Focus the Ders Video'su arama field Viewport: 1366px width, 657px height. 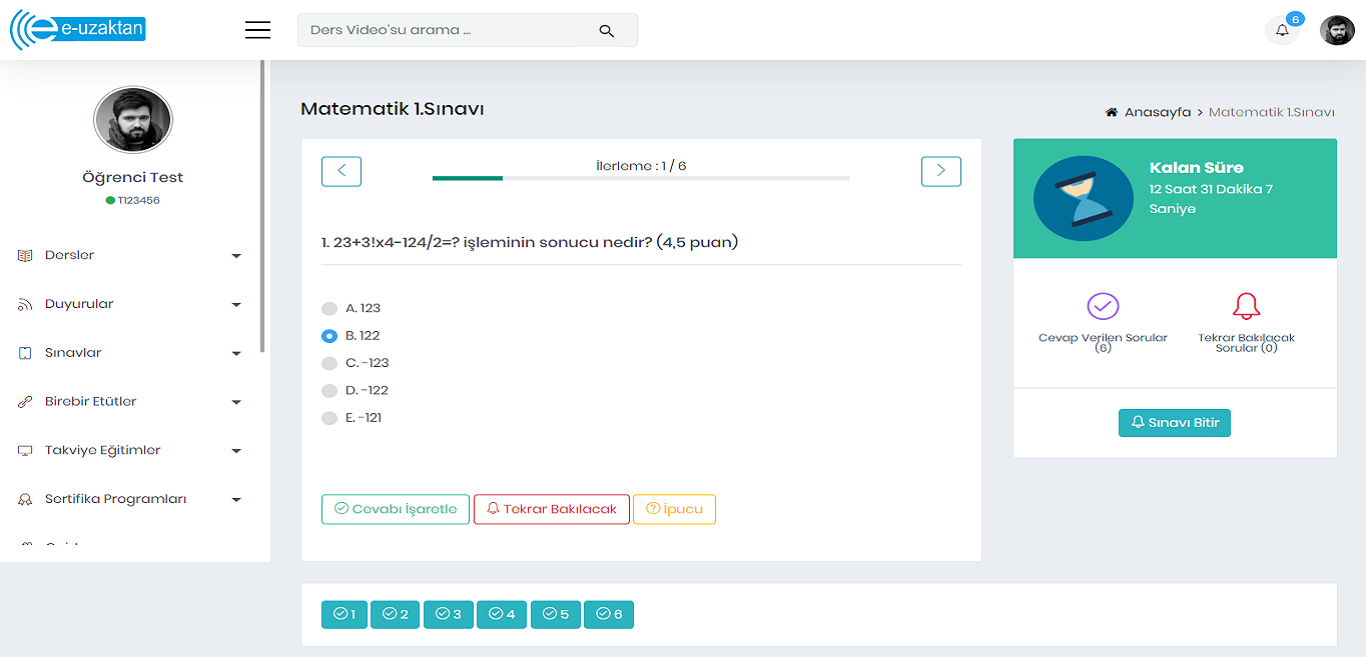click(x=440, y=30)
